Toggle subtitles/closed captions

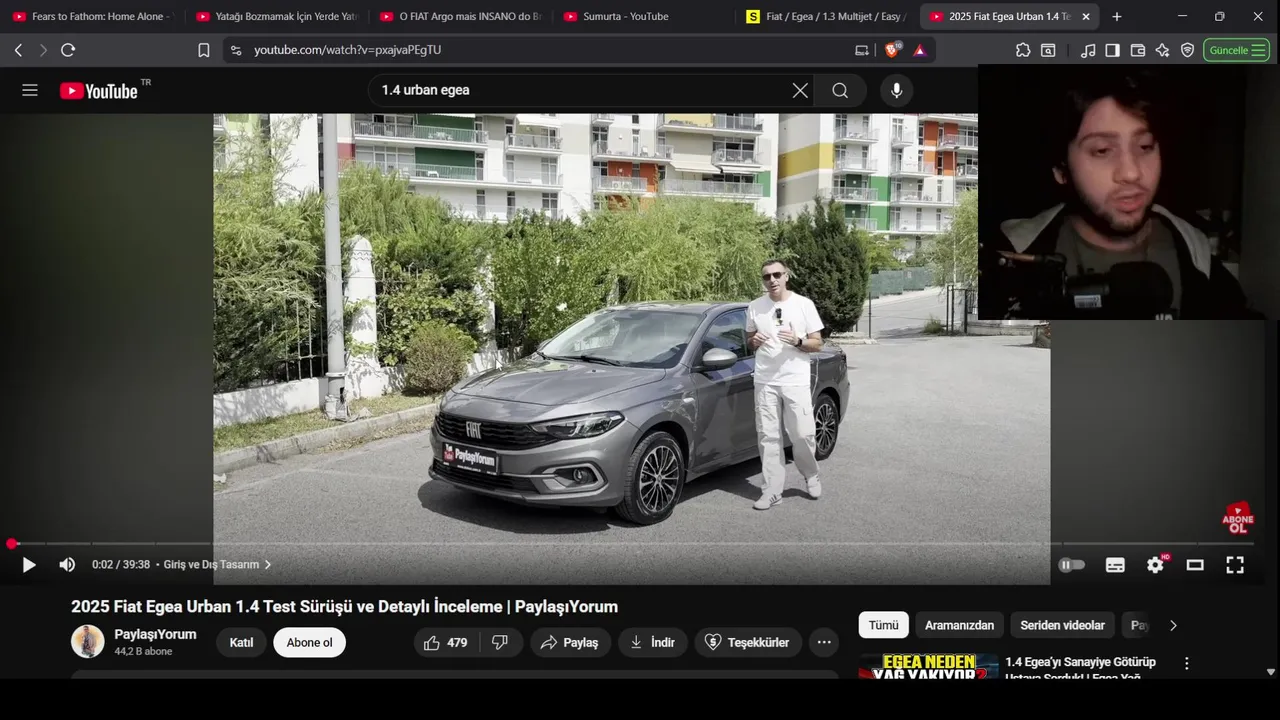(1115, 565)
